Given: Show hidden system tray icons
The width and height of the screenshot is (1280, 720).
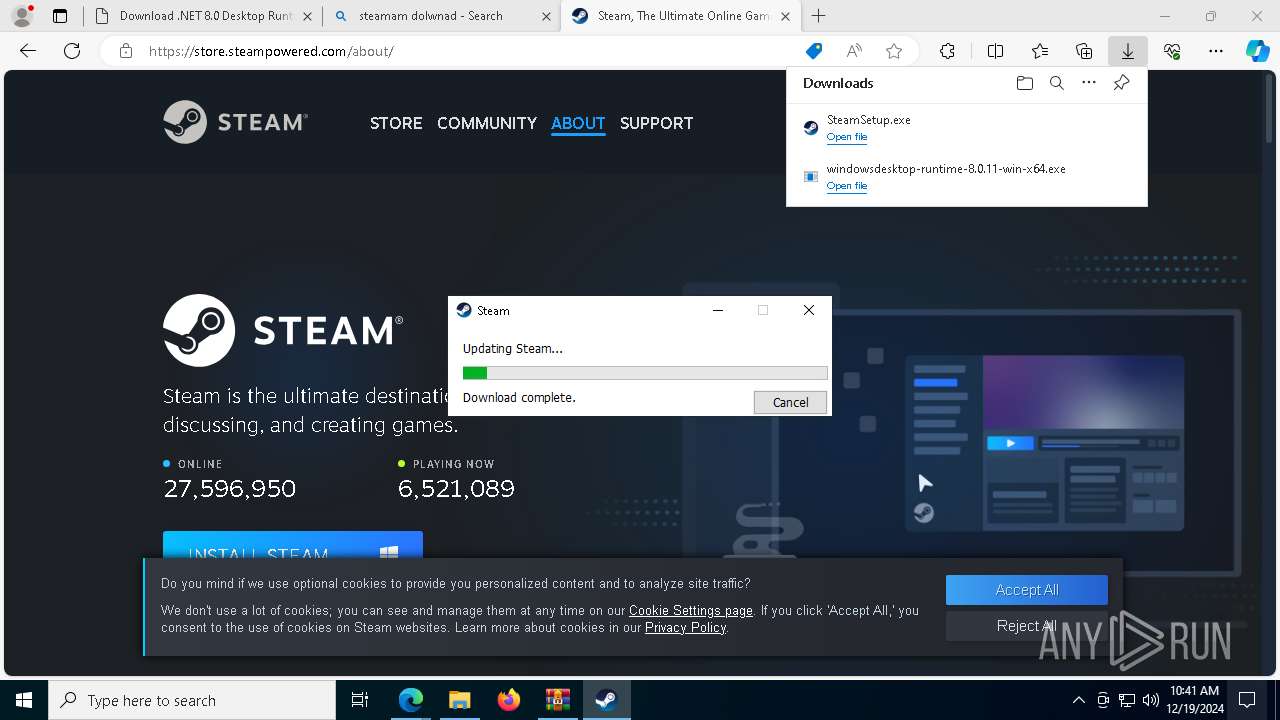Looking at the screenshot, I should (x=1078, y=700).
